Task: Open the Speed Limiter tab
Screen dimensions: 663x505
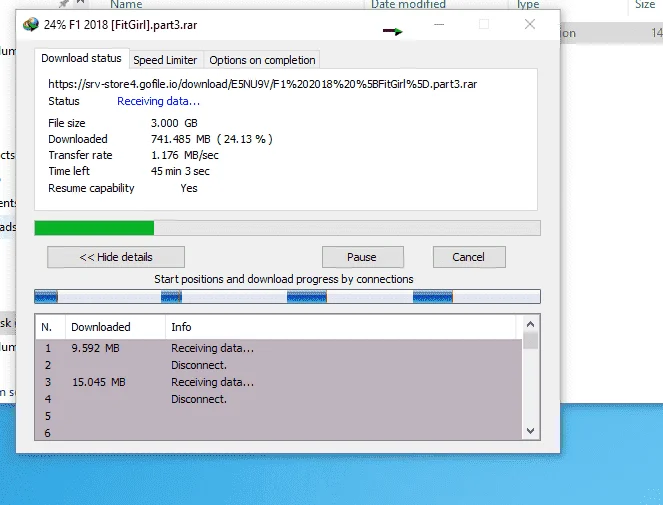Action: coord(165,60)
